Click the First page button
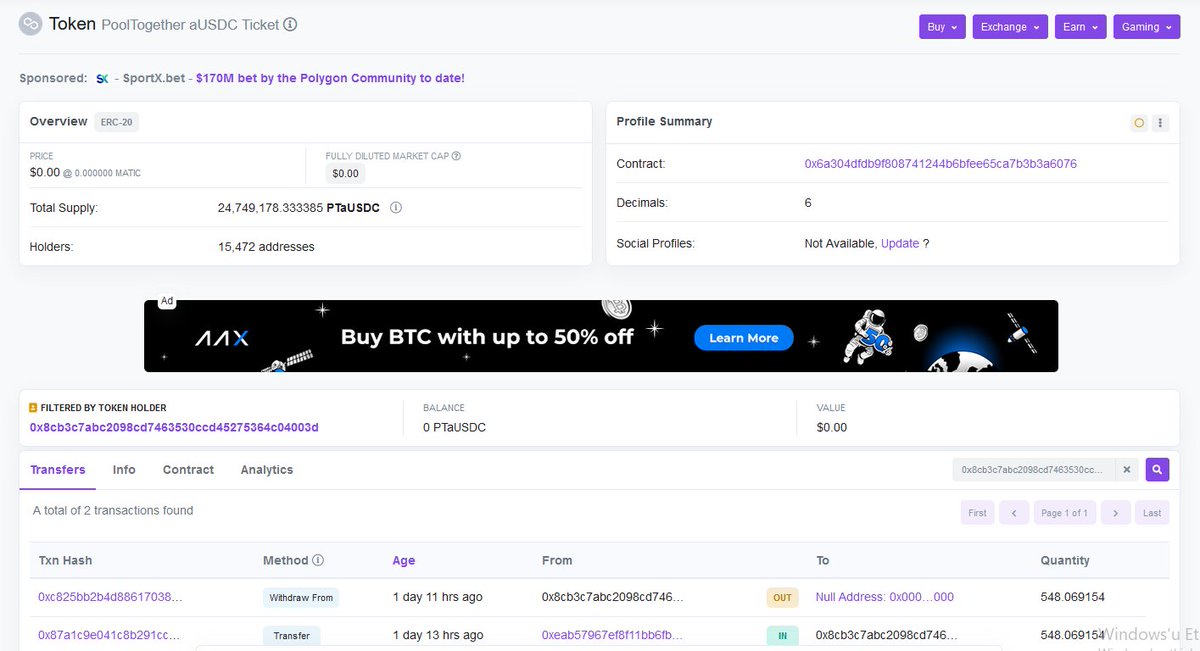1200x651 pixels. (x=977, y=513)
